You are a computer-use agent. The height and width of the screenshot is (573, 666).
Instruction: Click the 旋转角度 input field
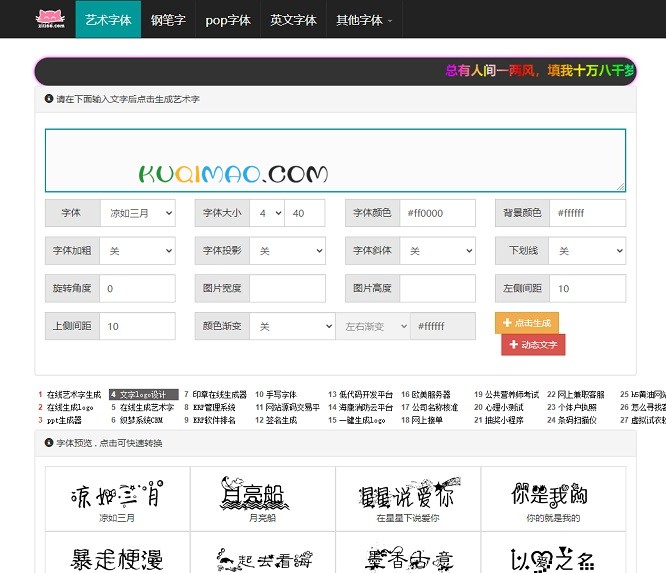[138, 288]
